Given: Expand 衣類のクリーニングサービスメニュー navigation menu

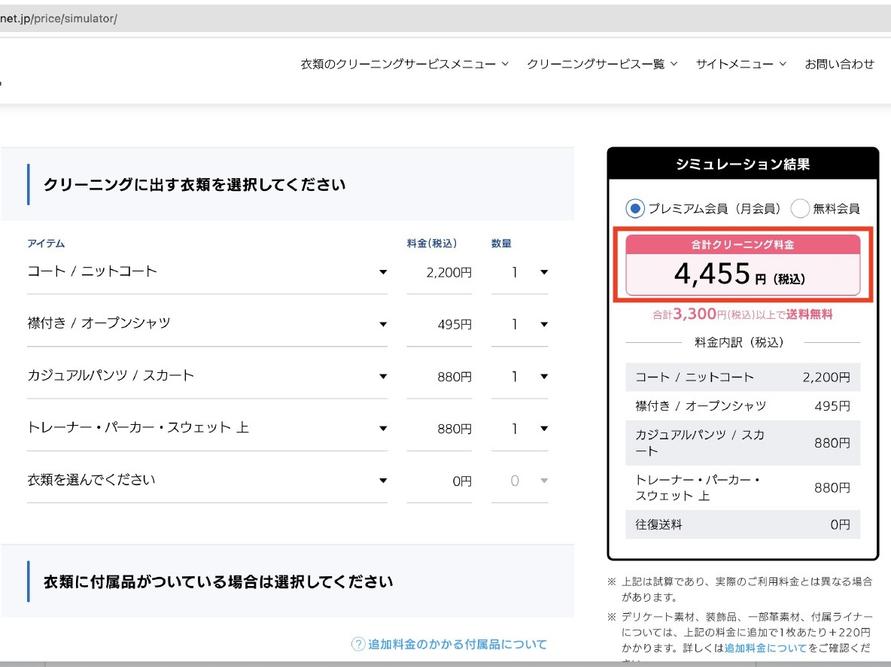Looking at the screenshot, I should coord(404,64).
